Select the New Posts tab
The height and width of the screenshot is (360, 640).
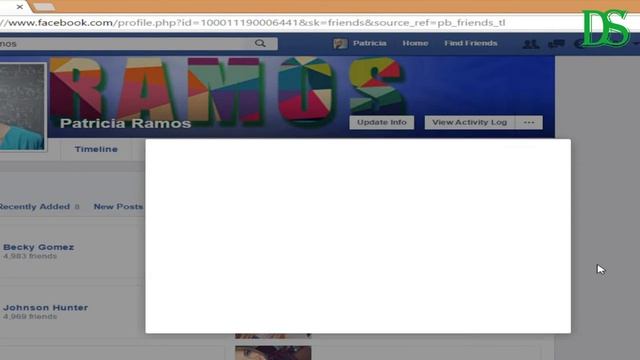[x=118, y=207]
